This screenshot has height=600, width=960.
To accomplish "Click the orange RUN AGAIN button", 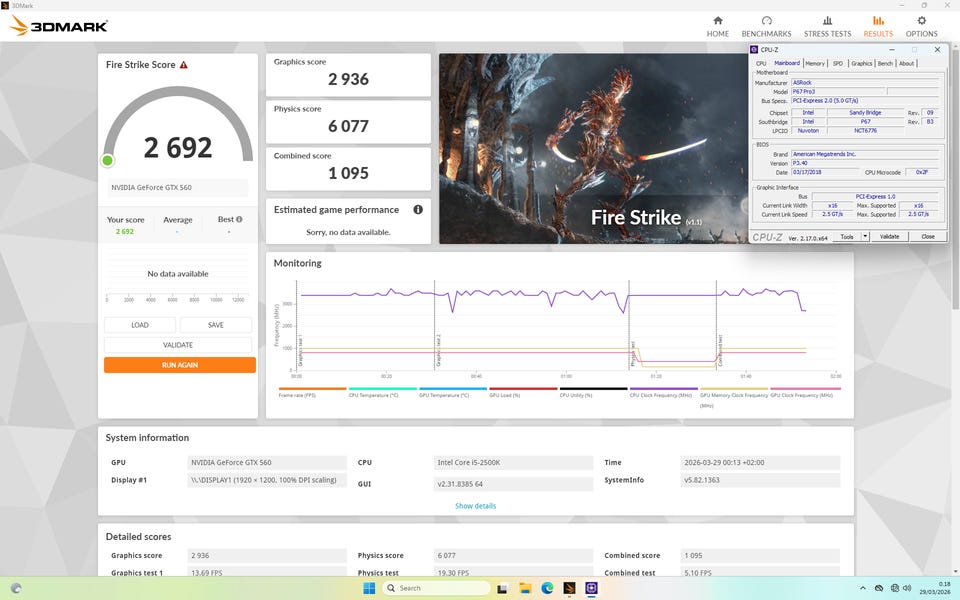I will 179,365.
